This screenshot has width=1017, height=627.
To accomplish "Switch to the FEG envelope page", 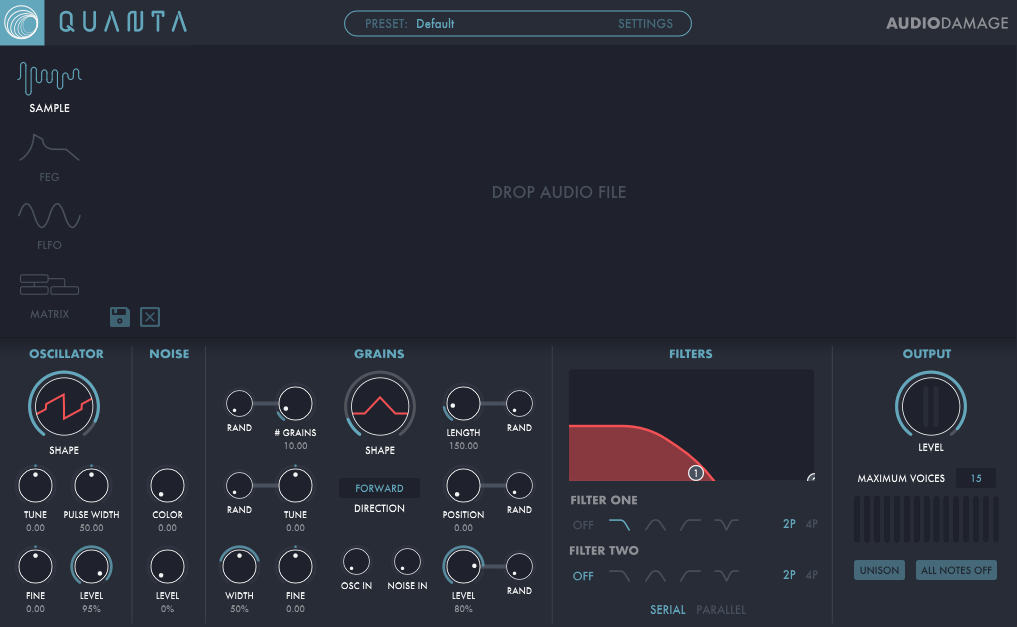I will (x=49, y=157).
